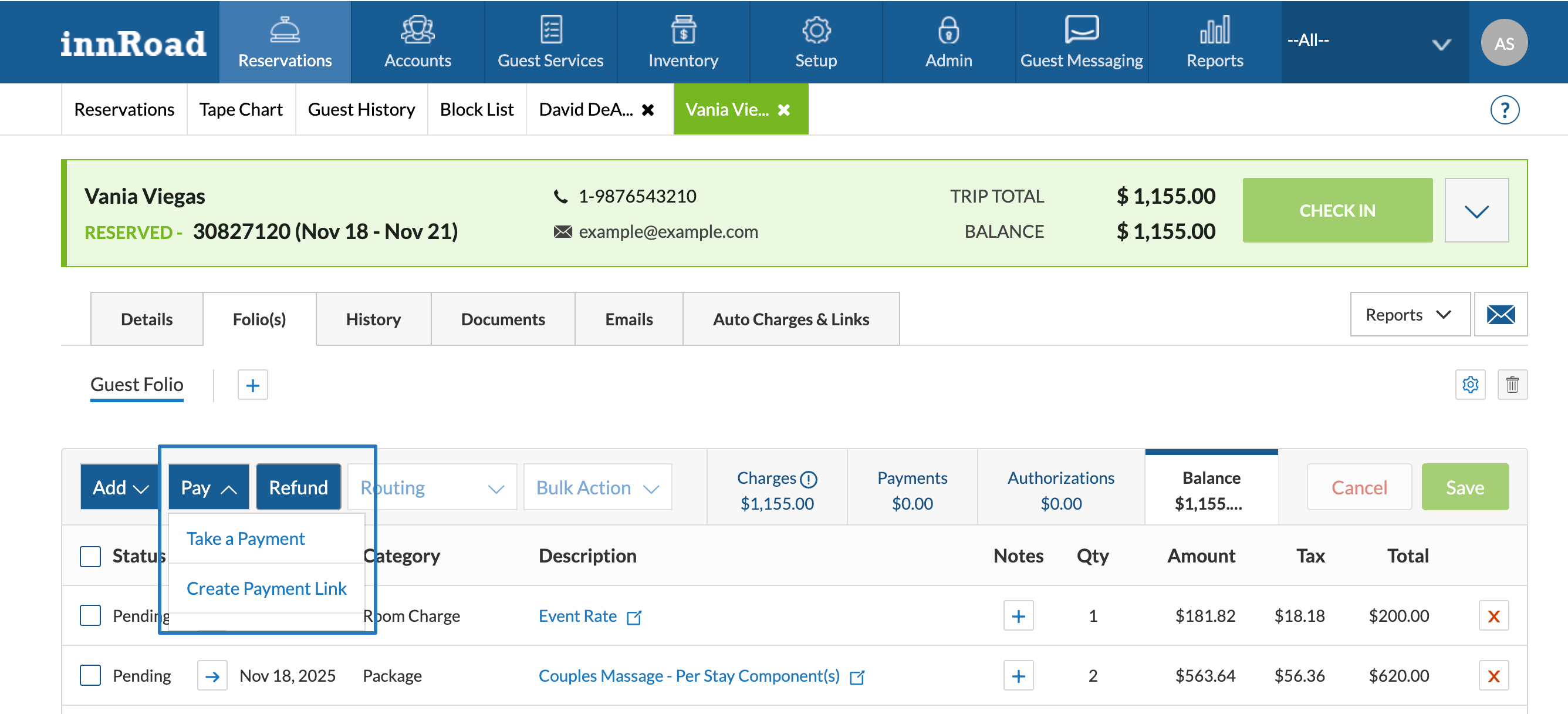Open the Admin lock icon
Screen dimensions: 1568x714
point(948,31)
